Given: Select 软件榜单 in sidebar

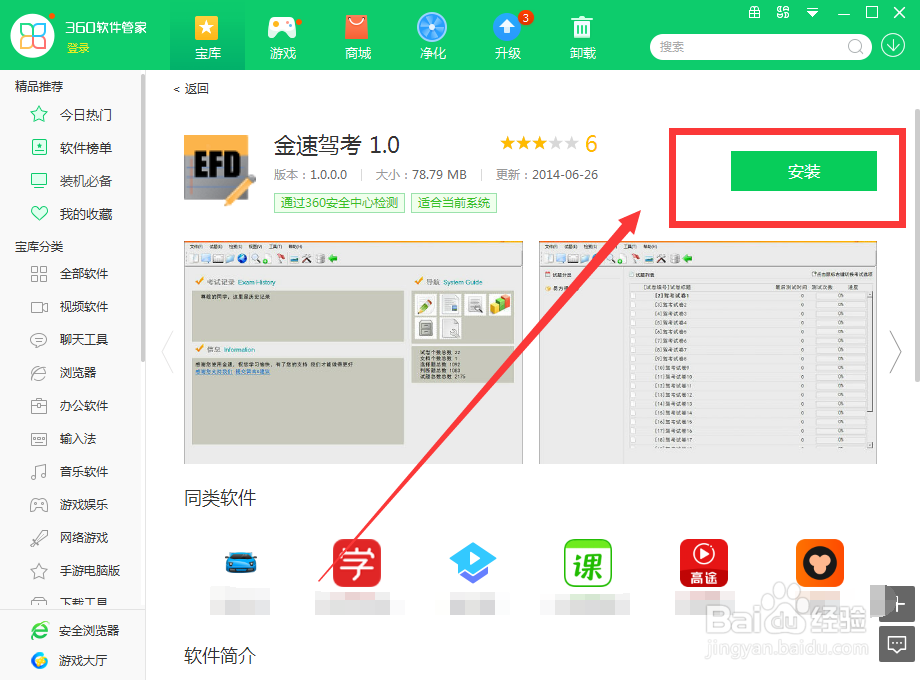Looking at the screenshot, I should pos(71,148).
